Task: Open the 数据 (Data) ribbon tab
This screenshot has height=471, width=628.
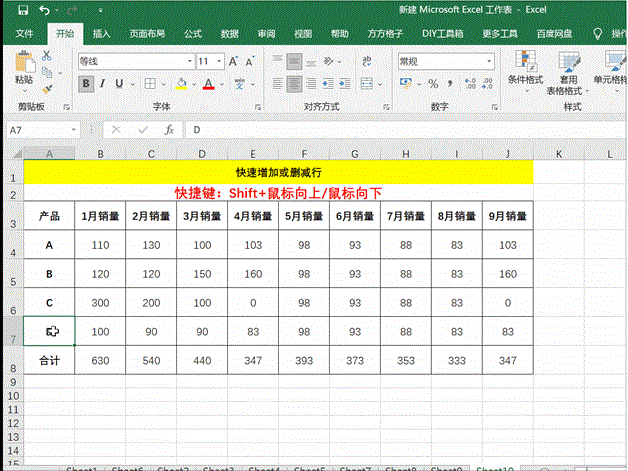Action: coord(229,33)
